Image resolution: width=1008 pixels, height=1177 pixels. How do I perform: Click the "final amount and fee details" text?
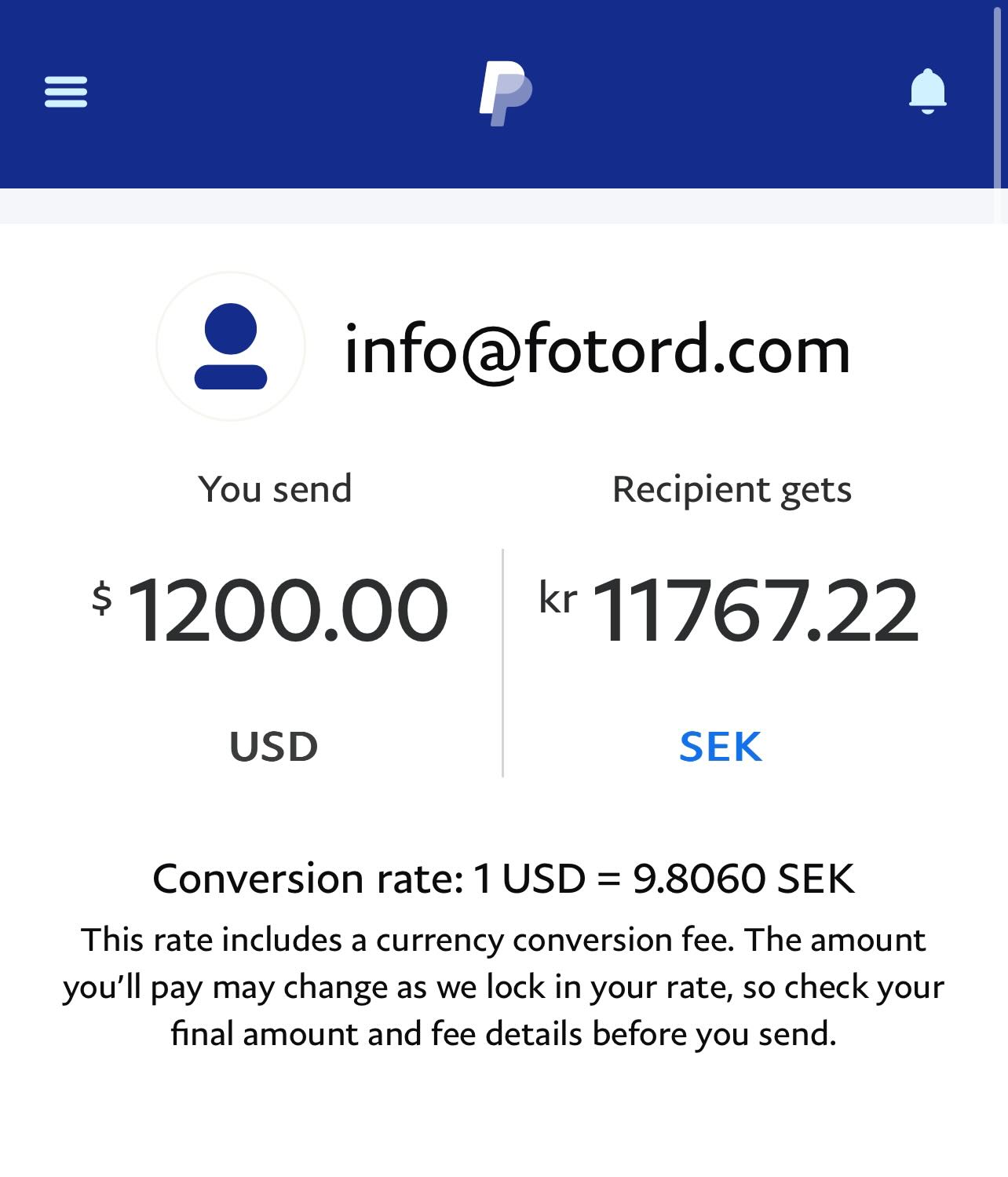376,1034
